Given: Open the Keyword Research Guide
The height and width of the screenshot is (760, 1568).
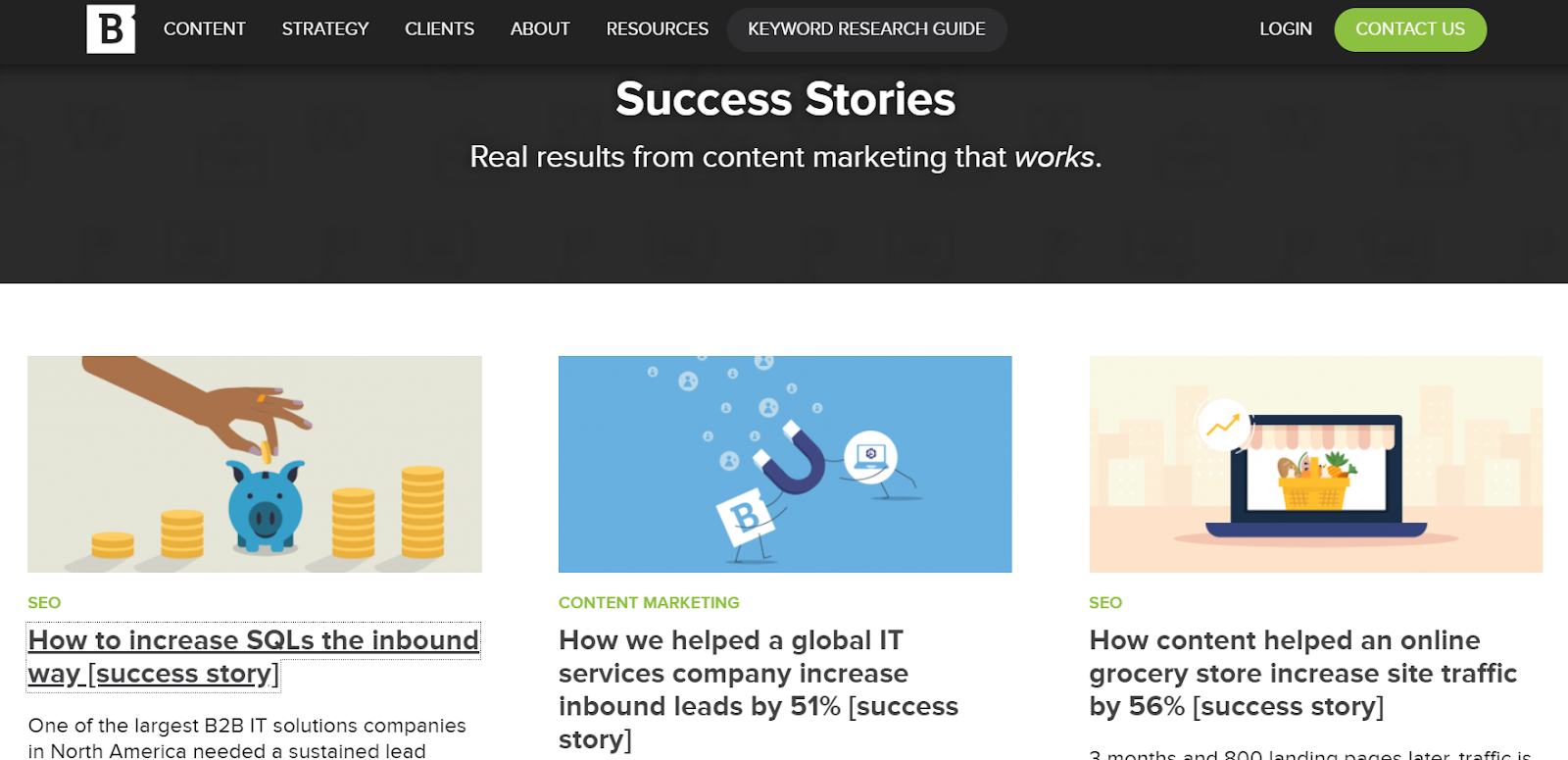Looking at the screenshot, I should click(866, 29).
